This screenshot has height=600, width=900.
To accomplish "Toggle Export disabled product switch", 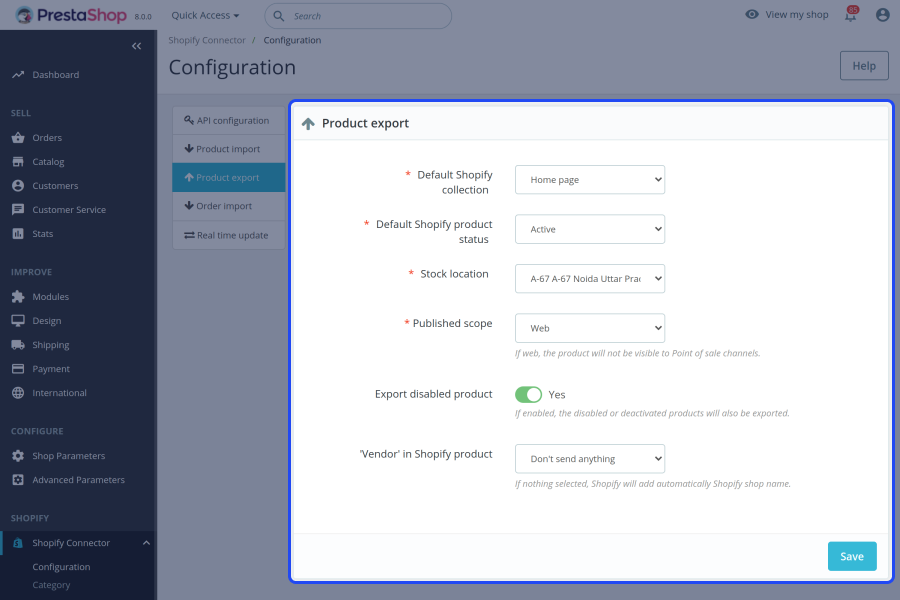I will (528, 394).
